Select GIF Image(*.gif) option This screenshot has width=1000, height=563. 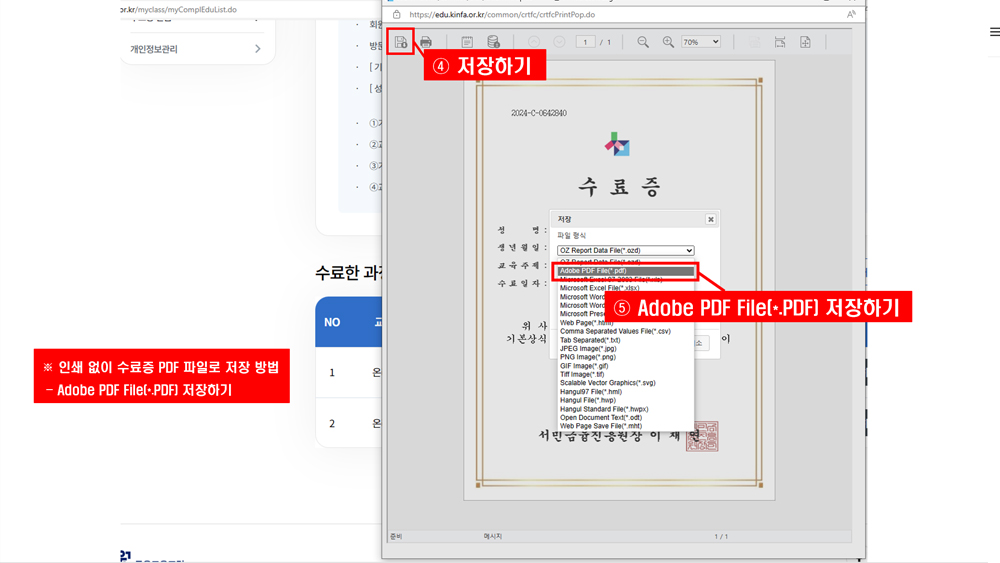[x=584, y=366]
